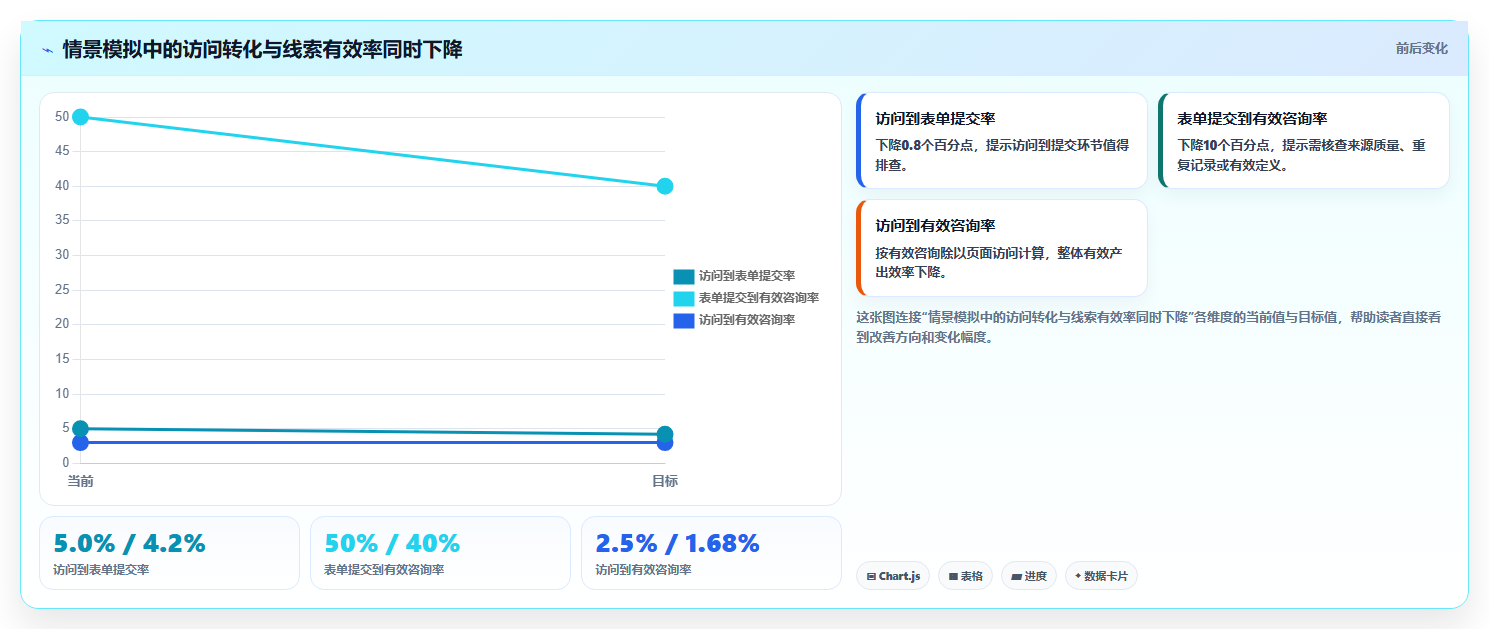Viewport: 1489px width, 629px height.
Task: Click the 数据卡片 tag chip
Action: [x=1101, y=576]
